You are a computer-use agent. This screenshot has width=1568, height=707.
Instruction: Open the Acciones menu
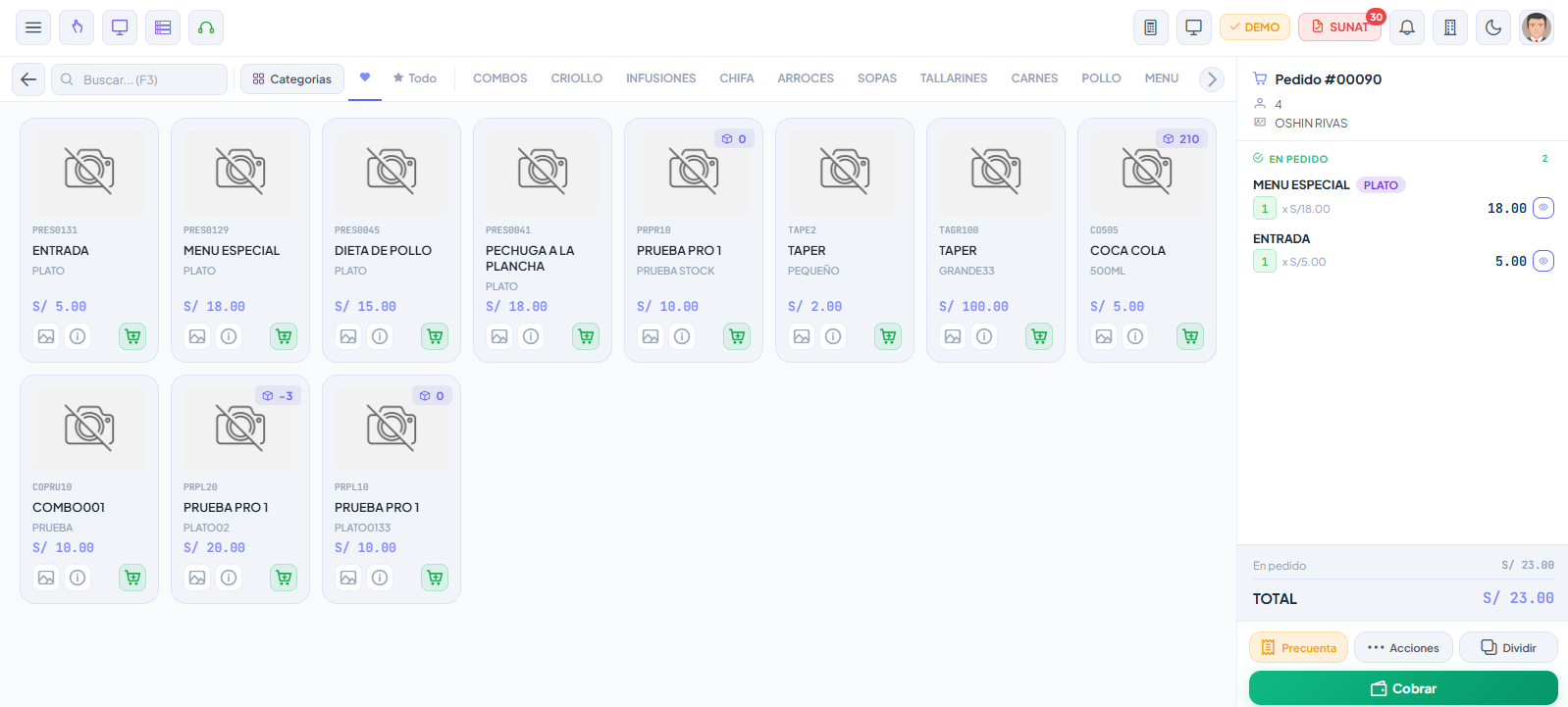click(x=1403, y=647)
